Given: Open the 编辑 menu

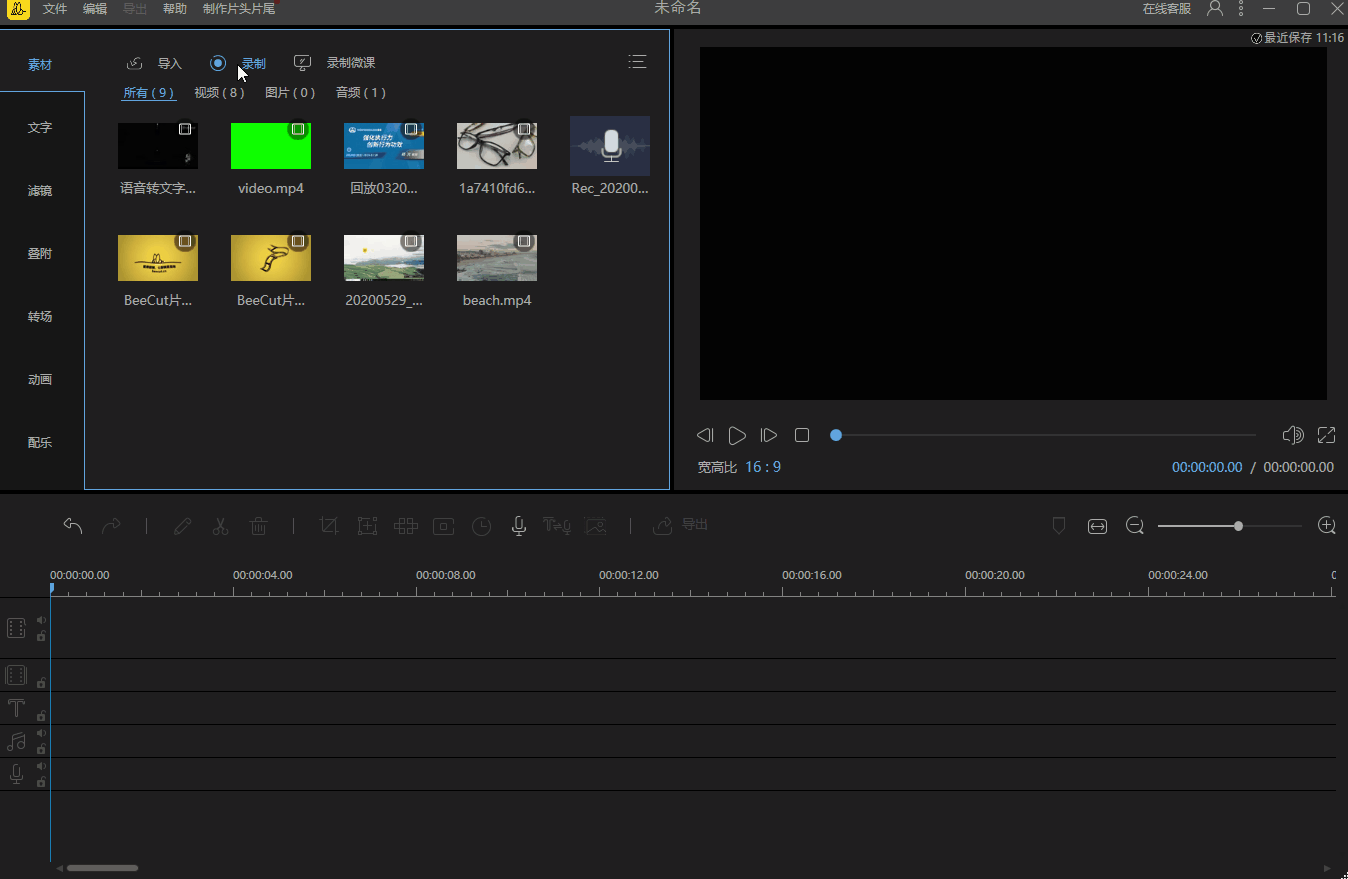Looking at the screenshot, I should click(x=95, y=9).
